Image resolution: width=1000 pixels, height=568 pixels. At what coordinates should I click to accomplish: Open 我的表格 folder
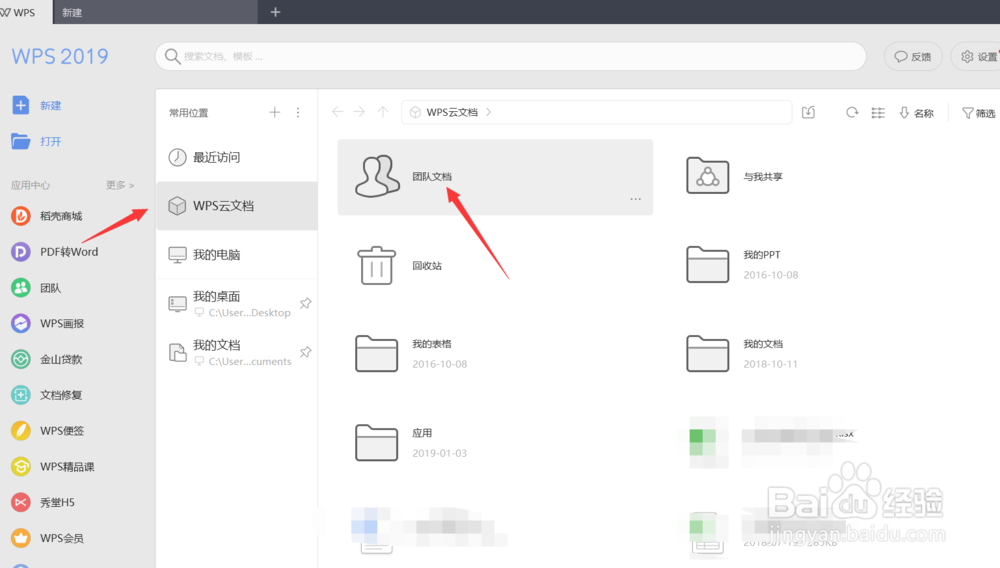pyautogui.click(x=376, y=353)
